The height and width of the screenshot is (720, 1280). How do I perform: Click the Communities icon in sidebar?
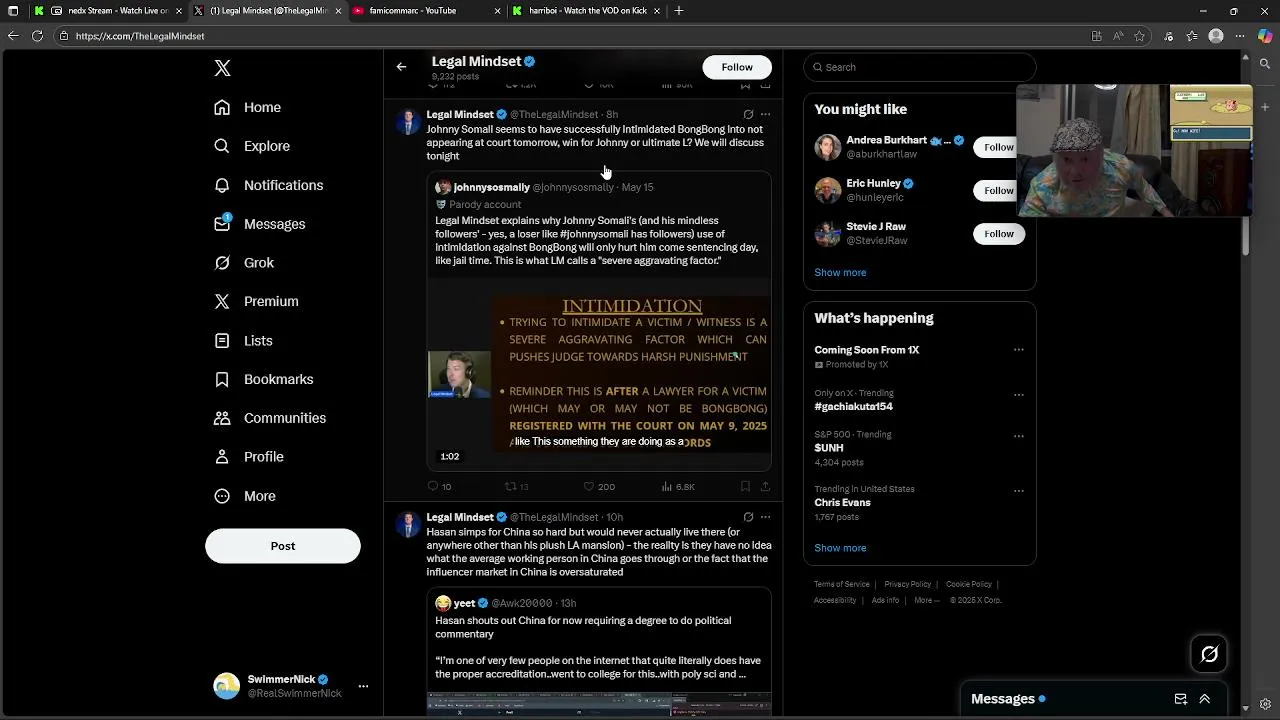222,418
